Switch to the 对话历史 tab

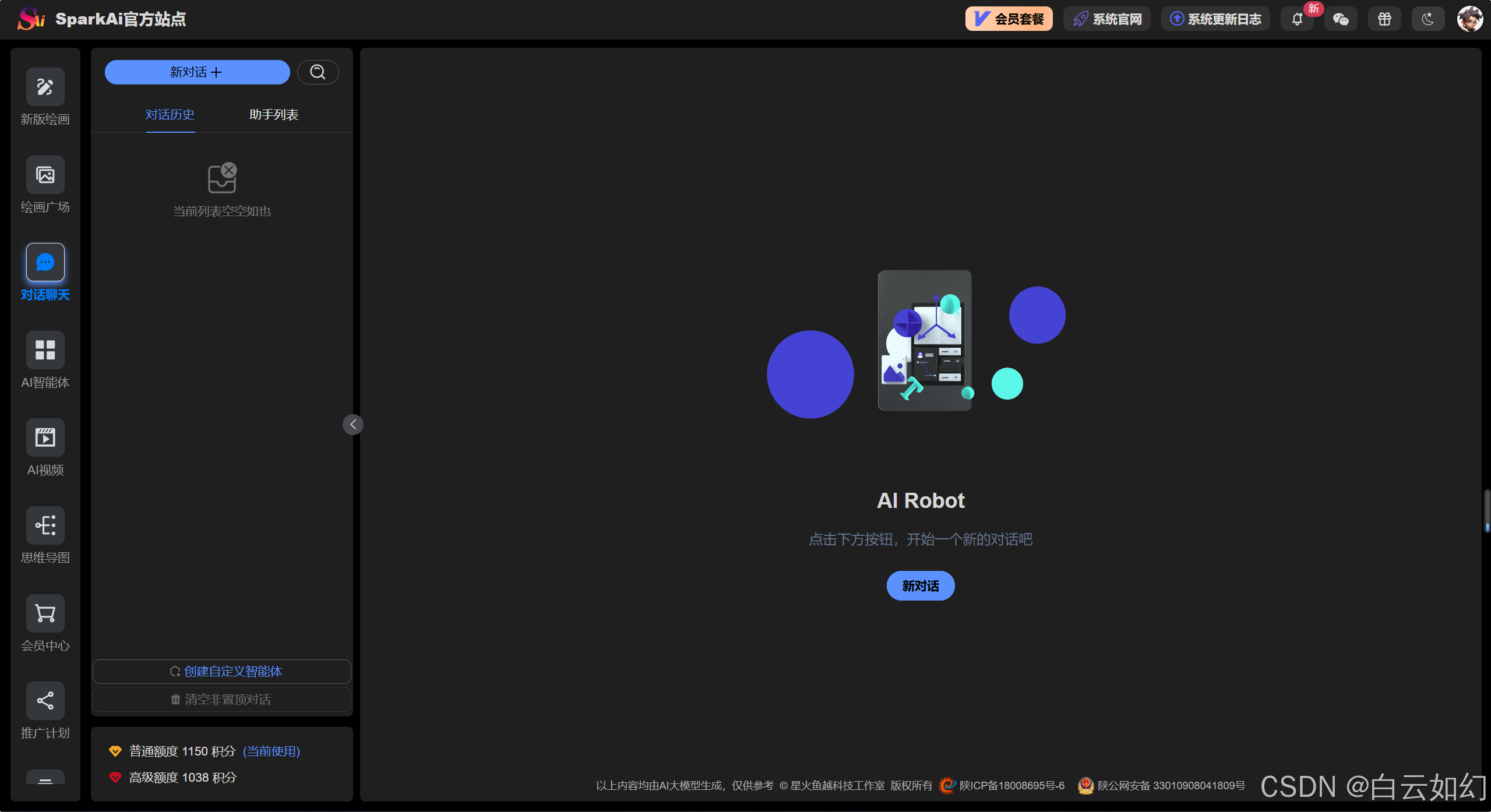[170, 115]
